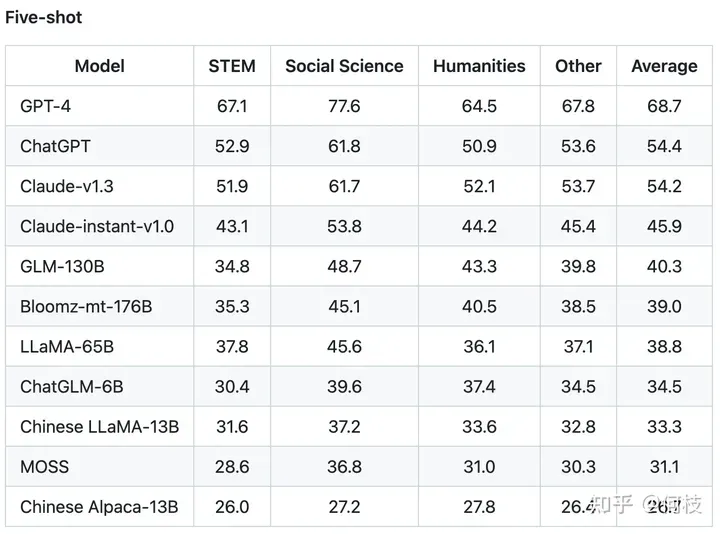The height and width of the screenshot is (534, 720).
Task: Click the GLM-130B model name
Action: pos(62,266)
